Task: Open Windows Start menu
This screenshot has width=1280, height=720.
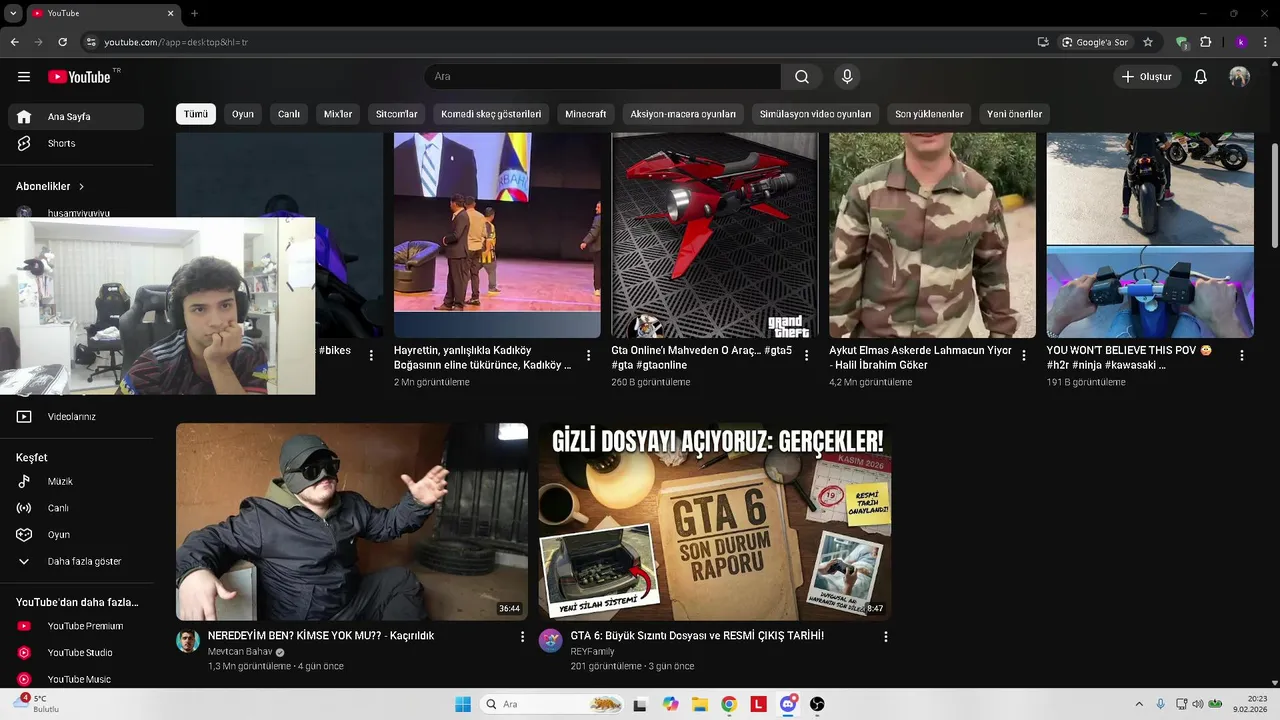Action: [463, 704]
